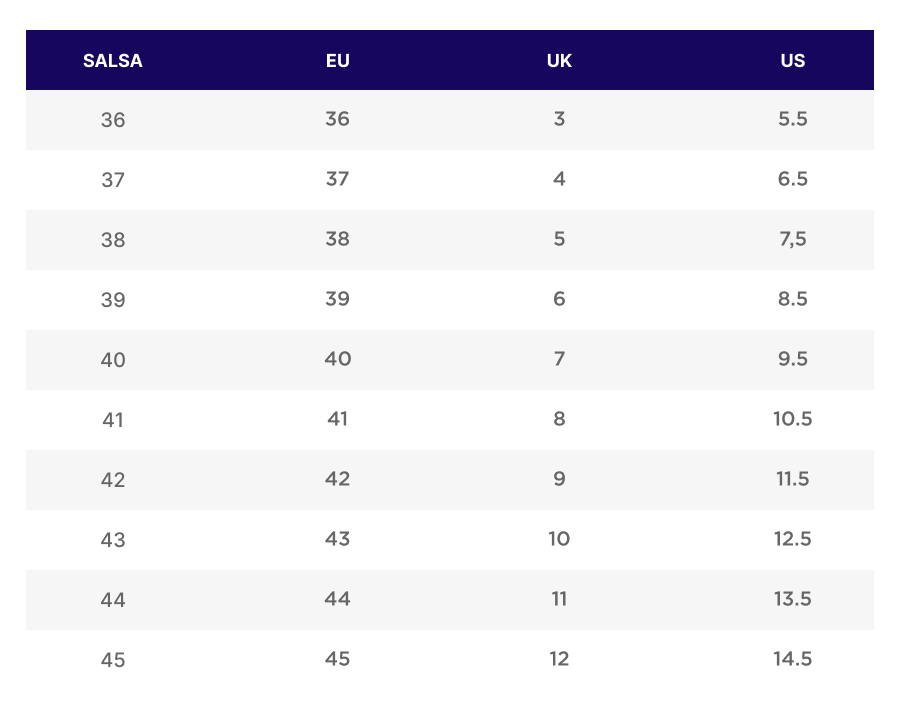Click EU column size 40 cell

(338, 359)
